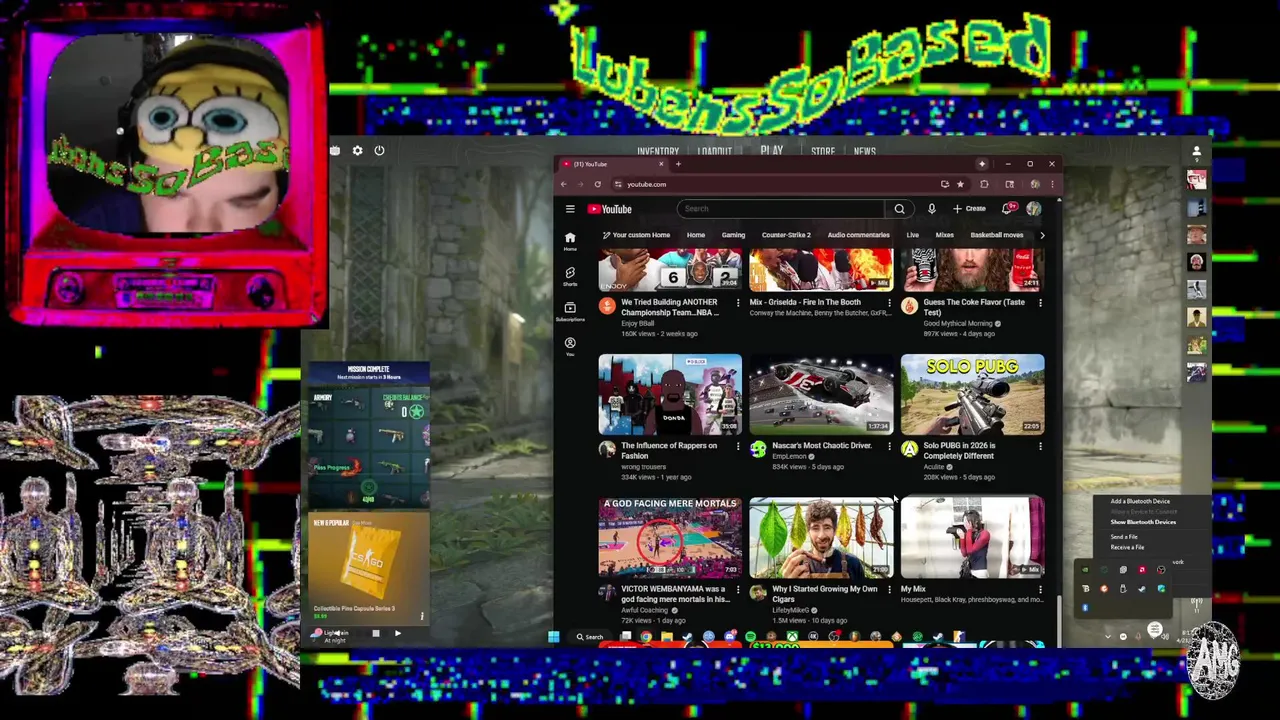
Task: Open NEWS in the CS2 top menu
Action: (x=865, y=152)
